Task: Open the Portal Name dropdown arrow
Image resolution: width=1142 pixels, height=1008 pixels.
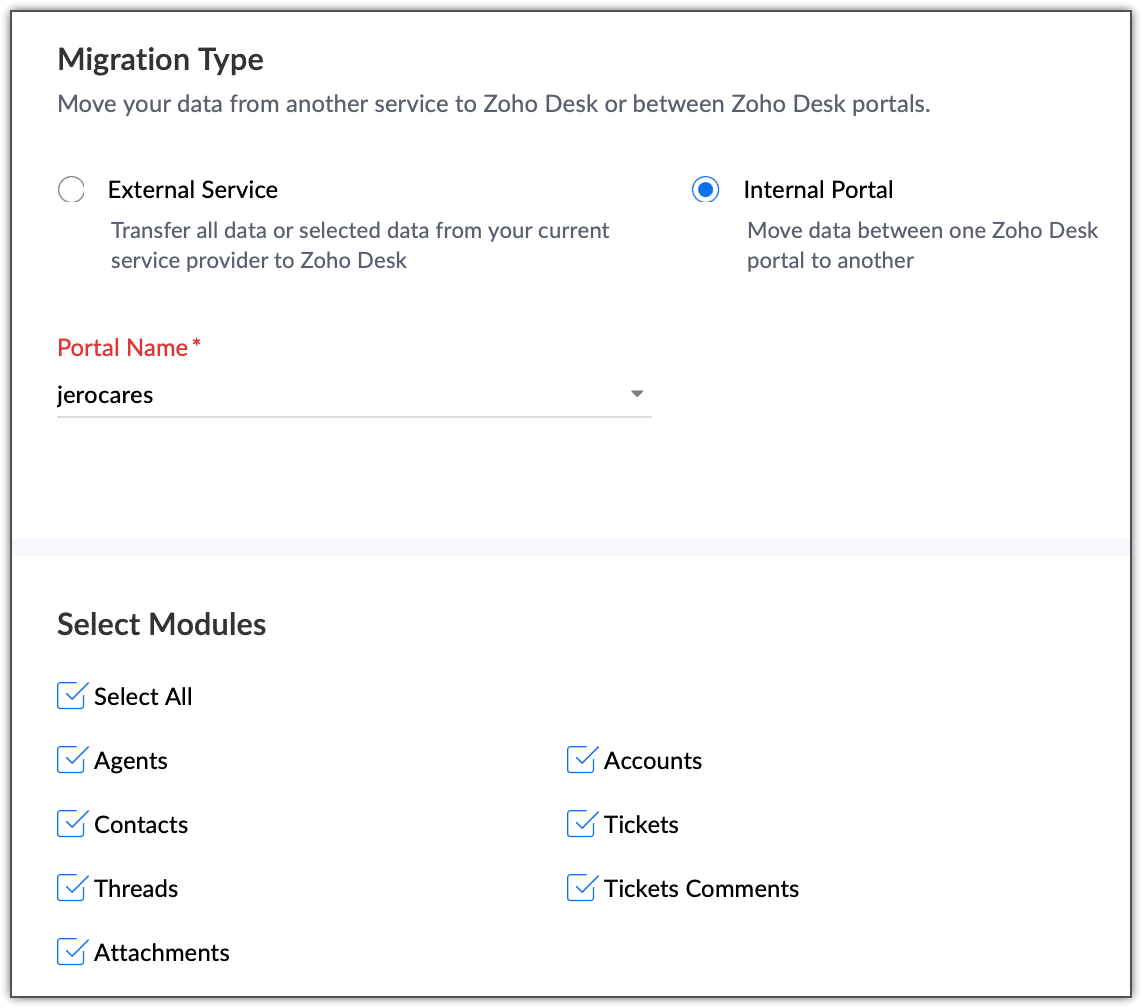Action: point(637,394)
